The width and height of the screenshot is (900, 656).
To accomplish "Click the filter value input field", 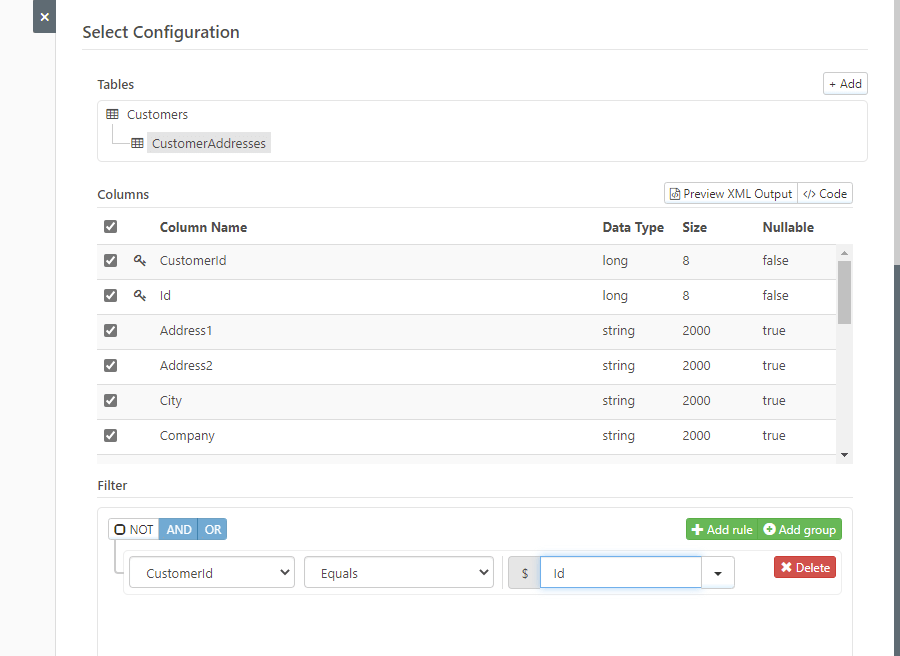I will pyautogui.click(x=620, y=573).
